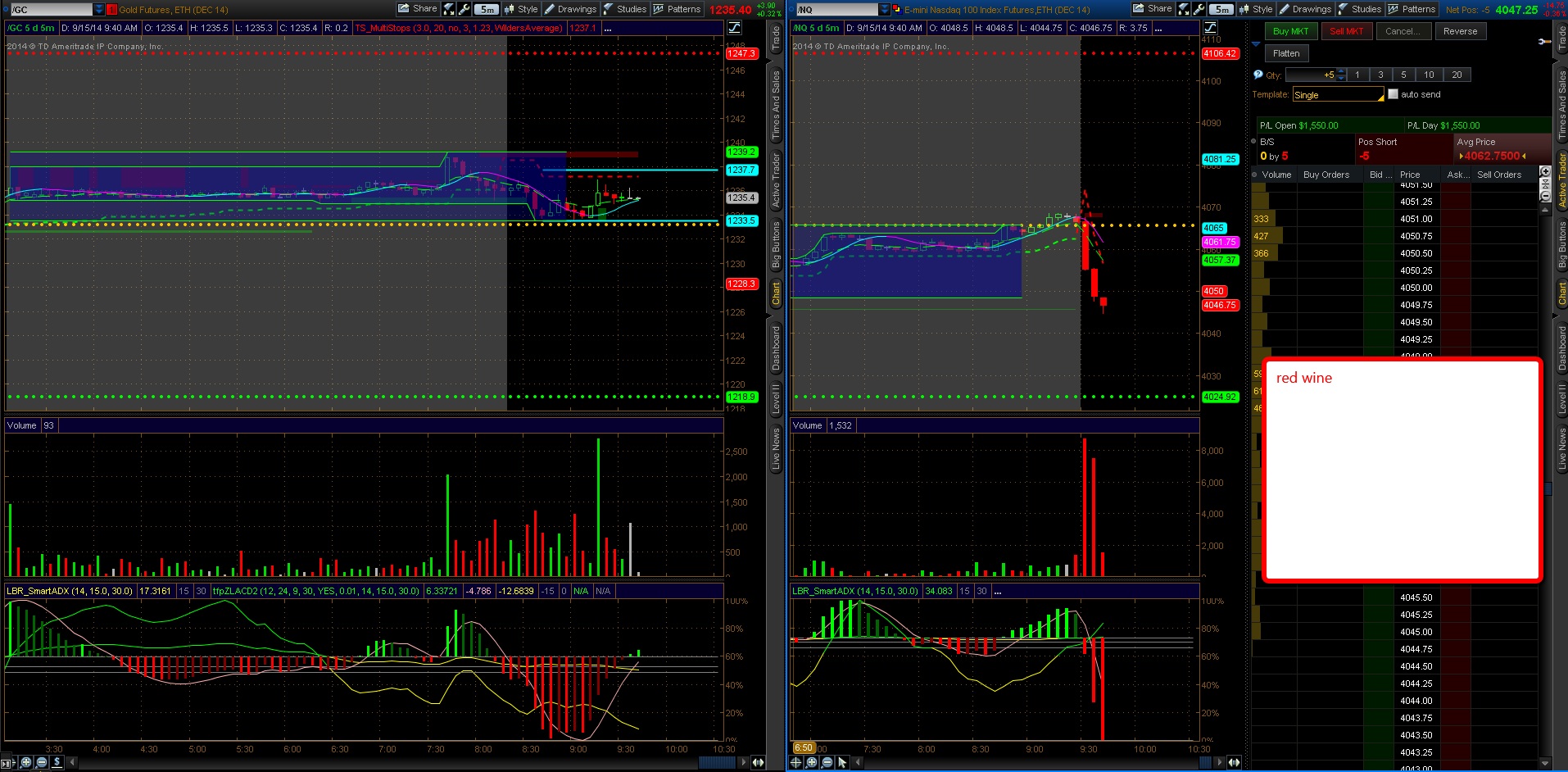Click Buy MKT button

1291,31
